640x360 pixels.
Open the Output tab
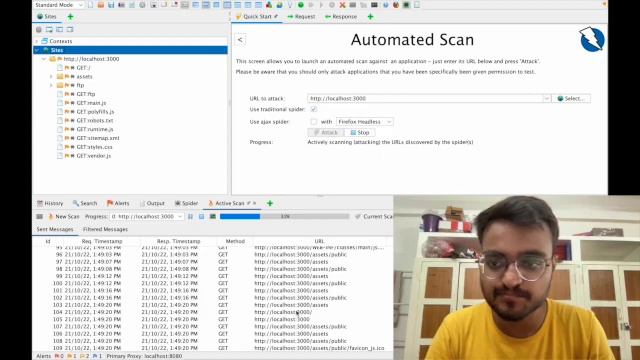[x=152, y=203]
